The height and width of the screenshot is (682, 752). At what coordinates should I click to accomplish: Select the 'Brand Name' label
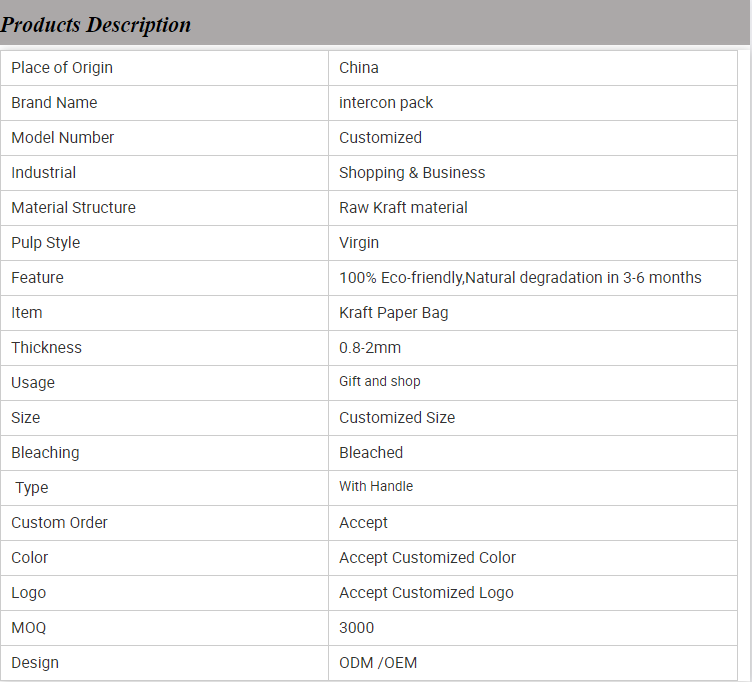click(54, 103)
